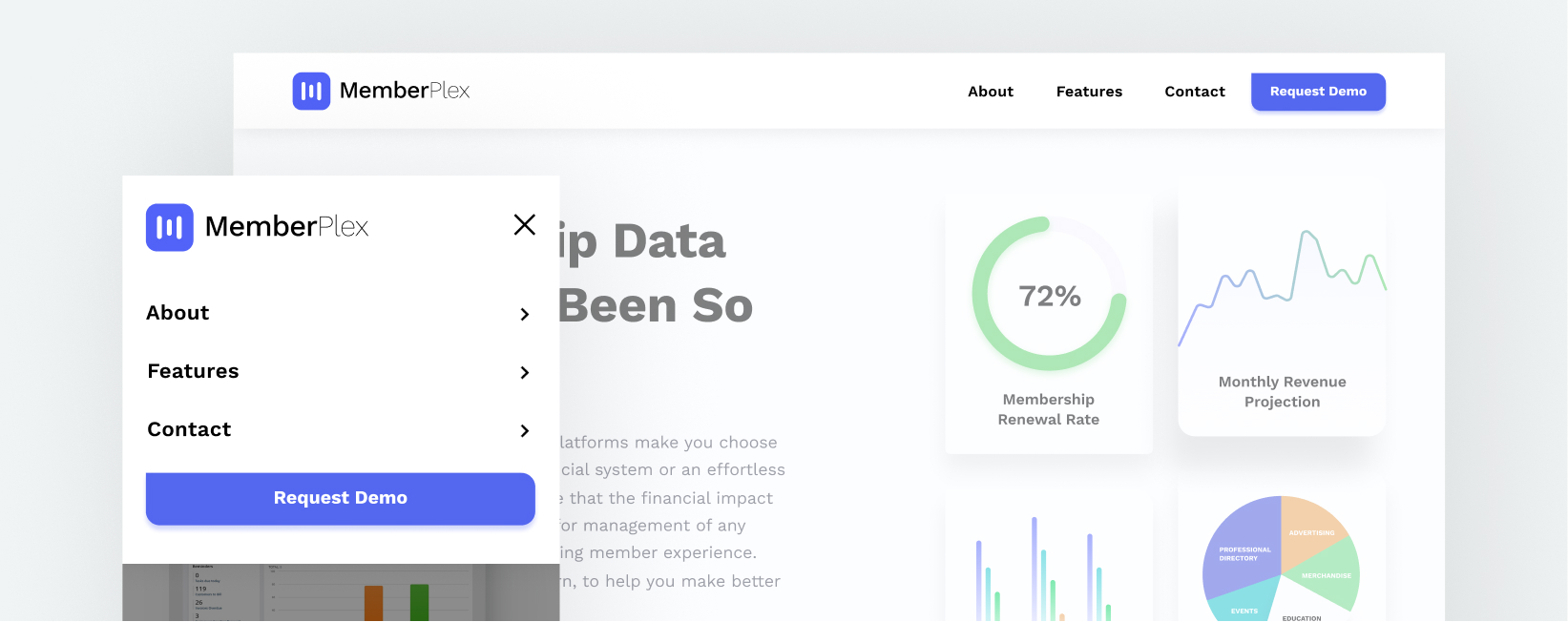This screenshot has height=622, width=1568.
Task: Click the MemberPlex logo icon in the header
Action: pyautogui.click(x=310, y=90)
